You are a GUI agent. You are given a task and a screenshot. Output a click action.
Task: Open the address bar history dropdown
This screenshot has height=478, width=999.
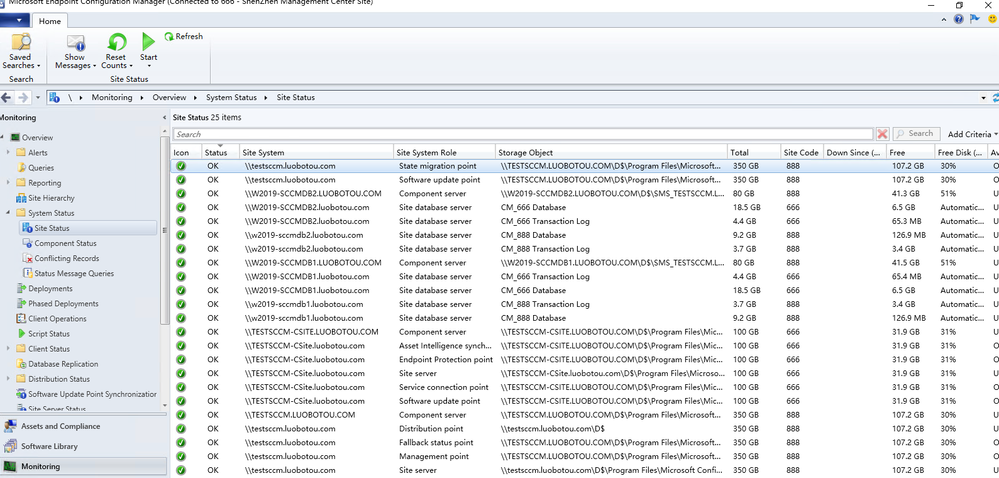tap(984, 98)
